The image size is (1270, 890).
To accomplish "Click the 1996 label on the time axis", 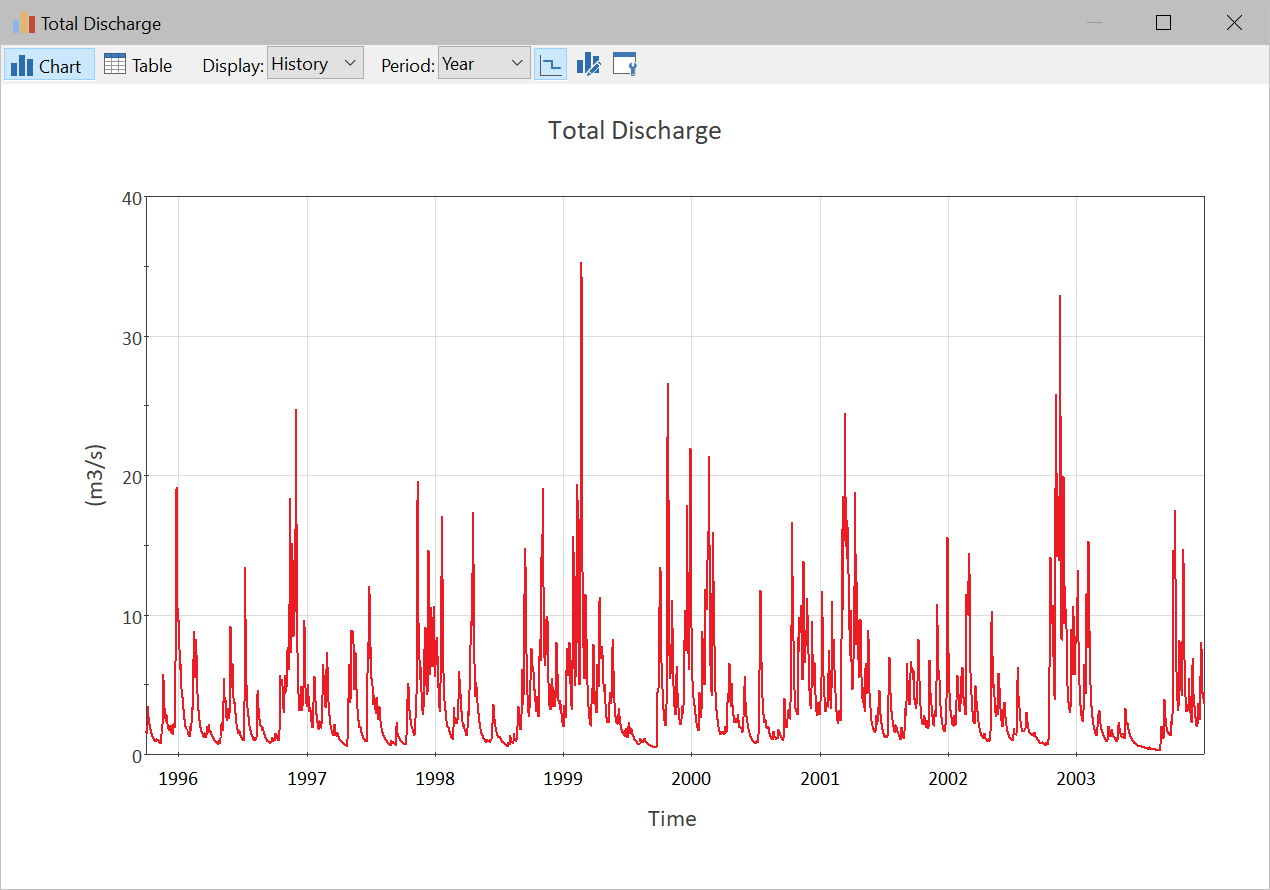I will coord(178,778).
